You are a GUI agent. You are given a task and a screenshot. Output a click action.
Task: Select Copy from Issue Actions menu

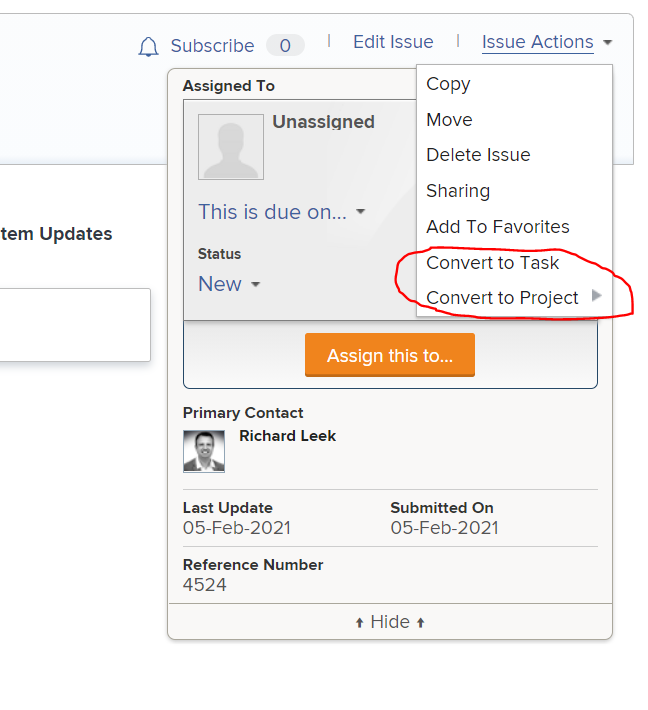coord(448,84)
